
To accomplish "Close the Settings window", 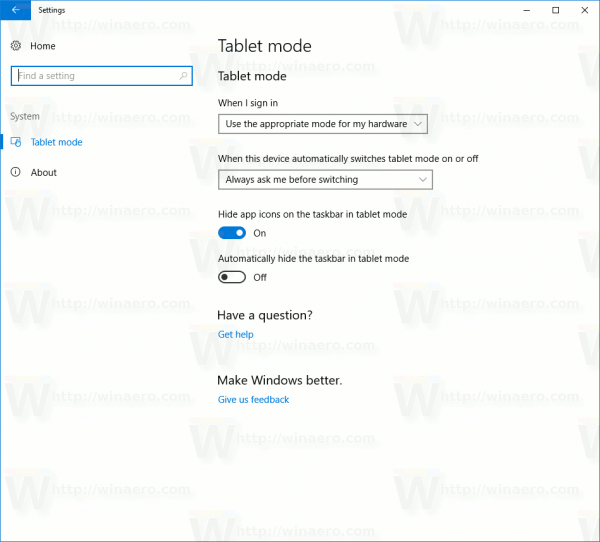I will click(585, 10).
